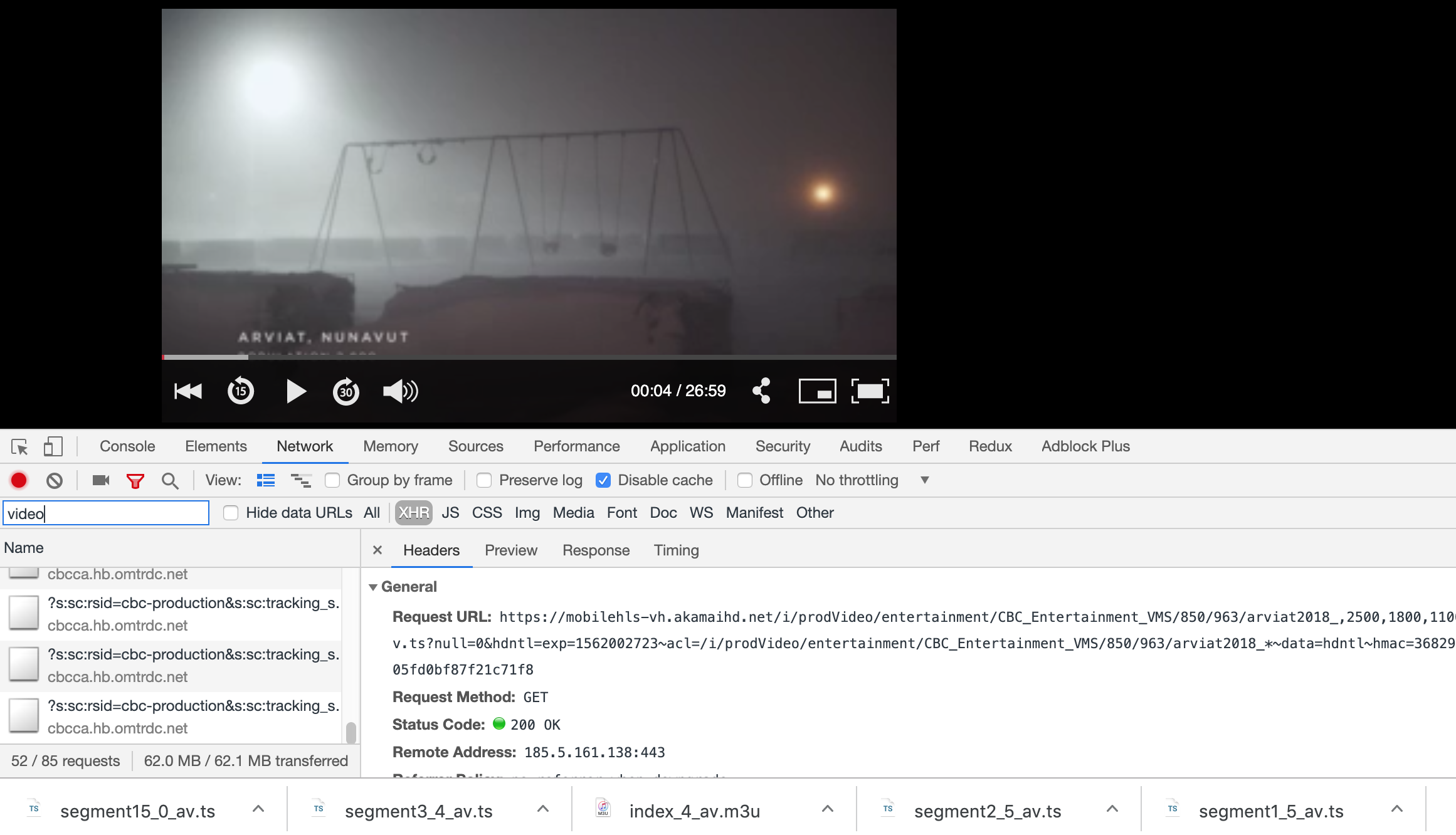Open menu for segment3_4_av.ts download
Viewport: 1456px width, 835px height.
(543, 809)
